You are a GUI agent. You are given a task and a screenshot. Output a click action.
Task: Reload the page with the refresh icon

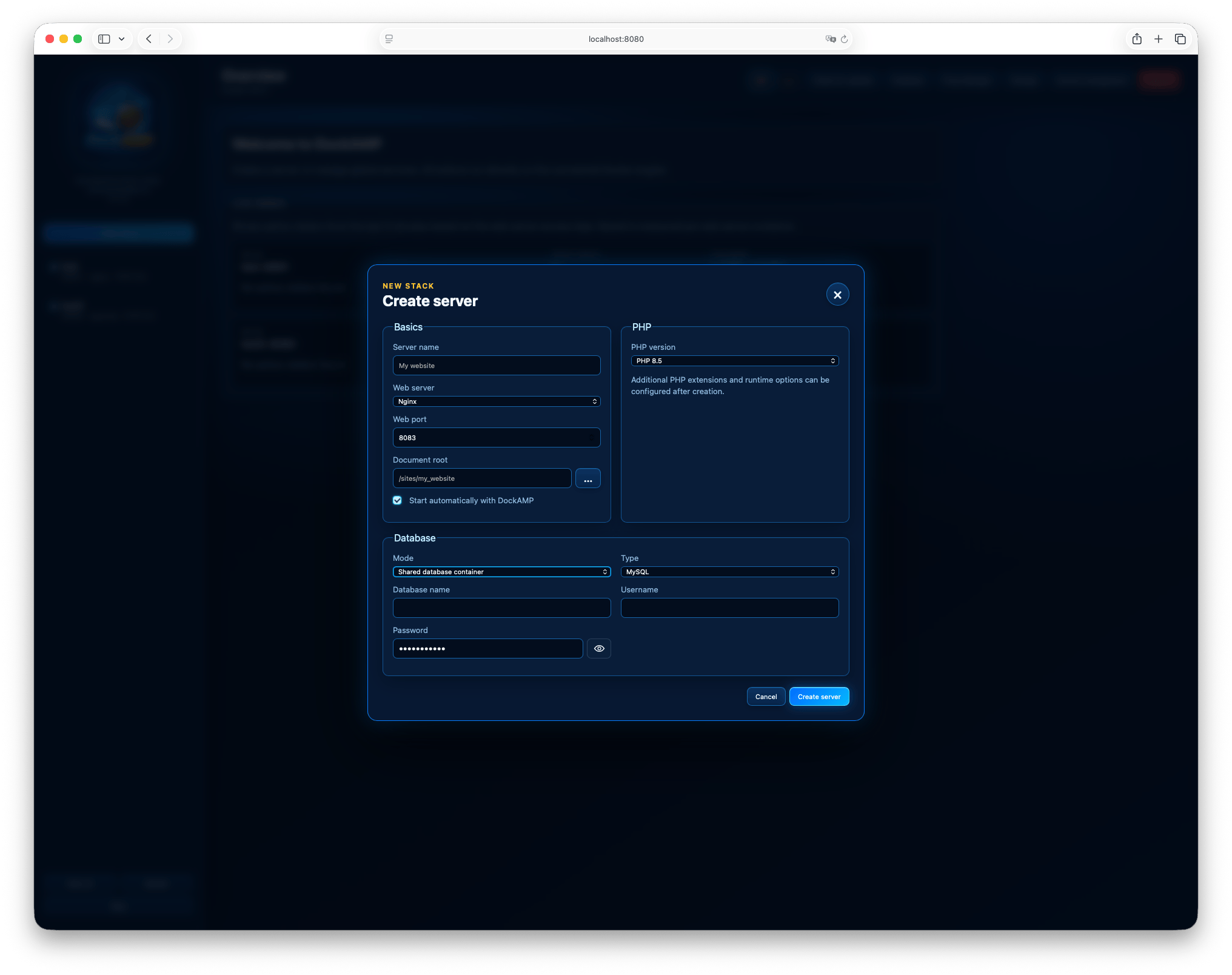[x=844, y=39]
